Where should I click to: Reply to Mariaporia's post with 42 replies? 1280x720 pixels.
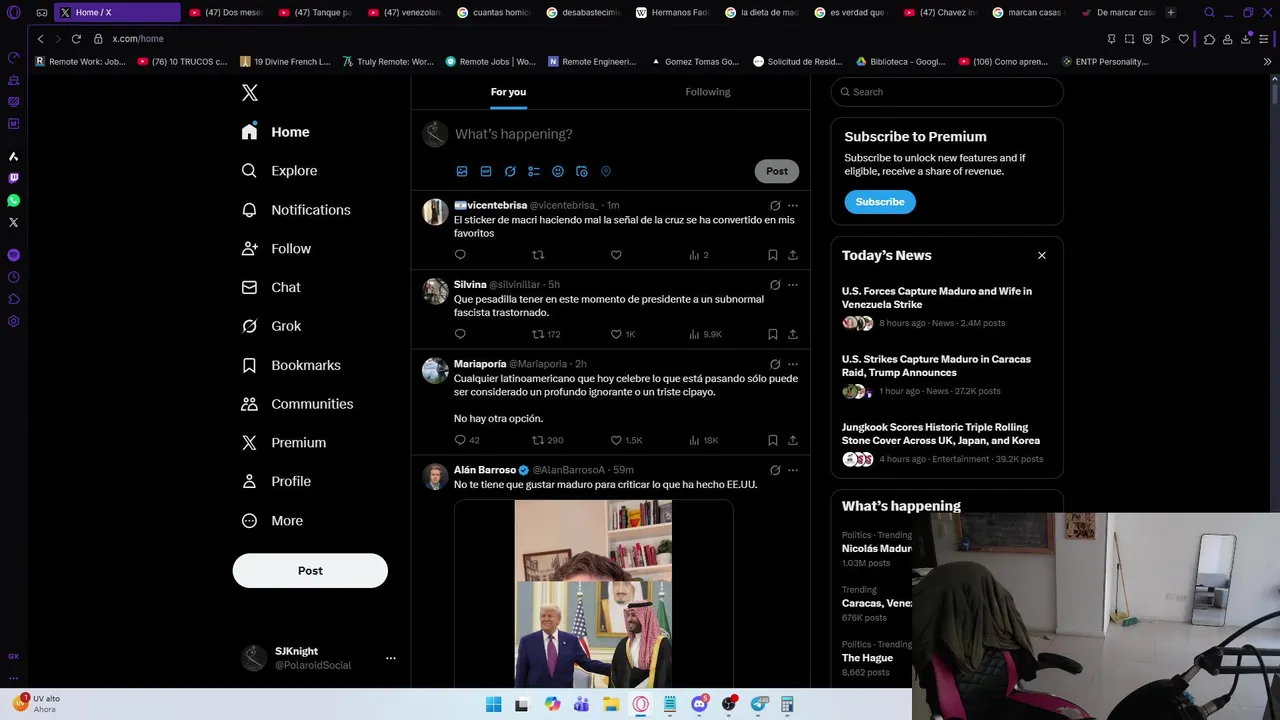467,440
